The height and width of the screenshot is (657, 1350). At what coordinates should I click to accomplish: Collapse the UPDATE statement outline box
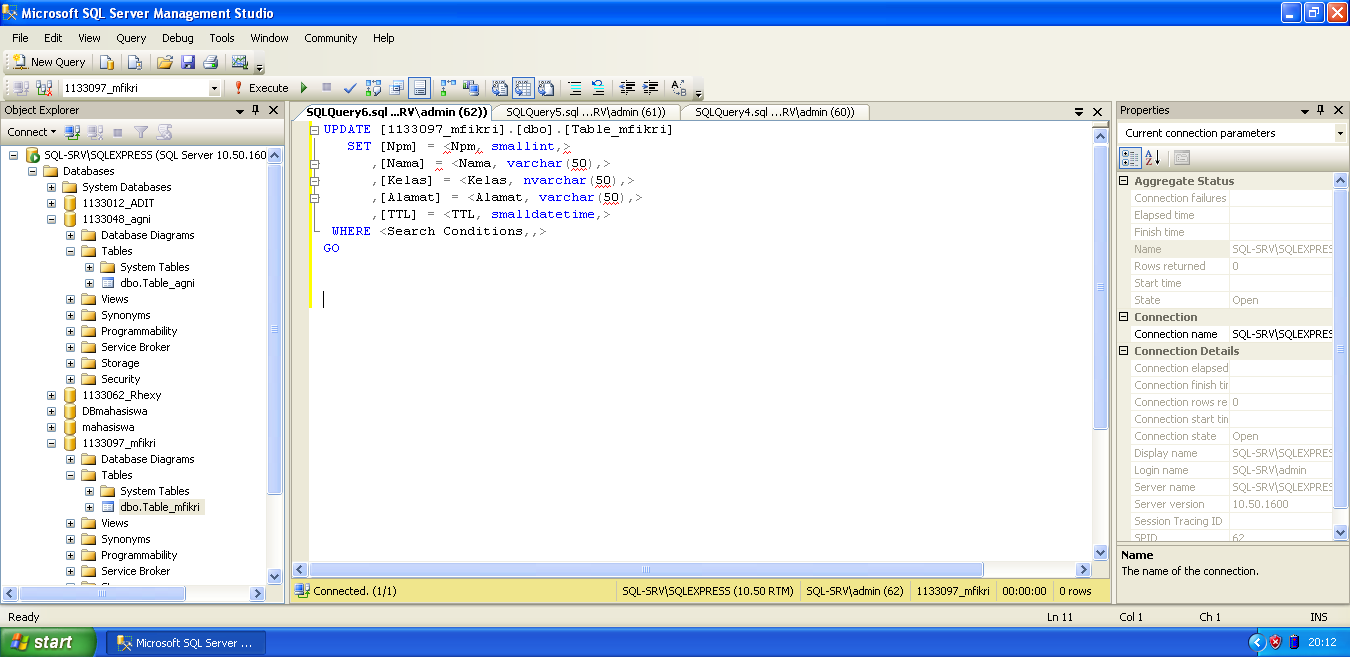tap(314, 130)
